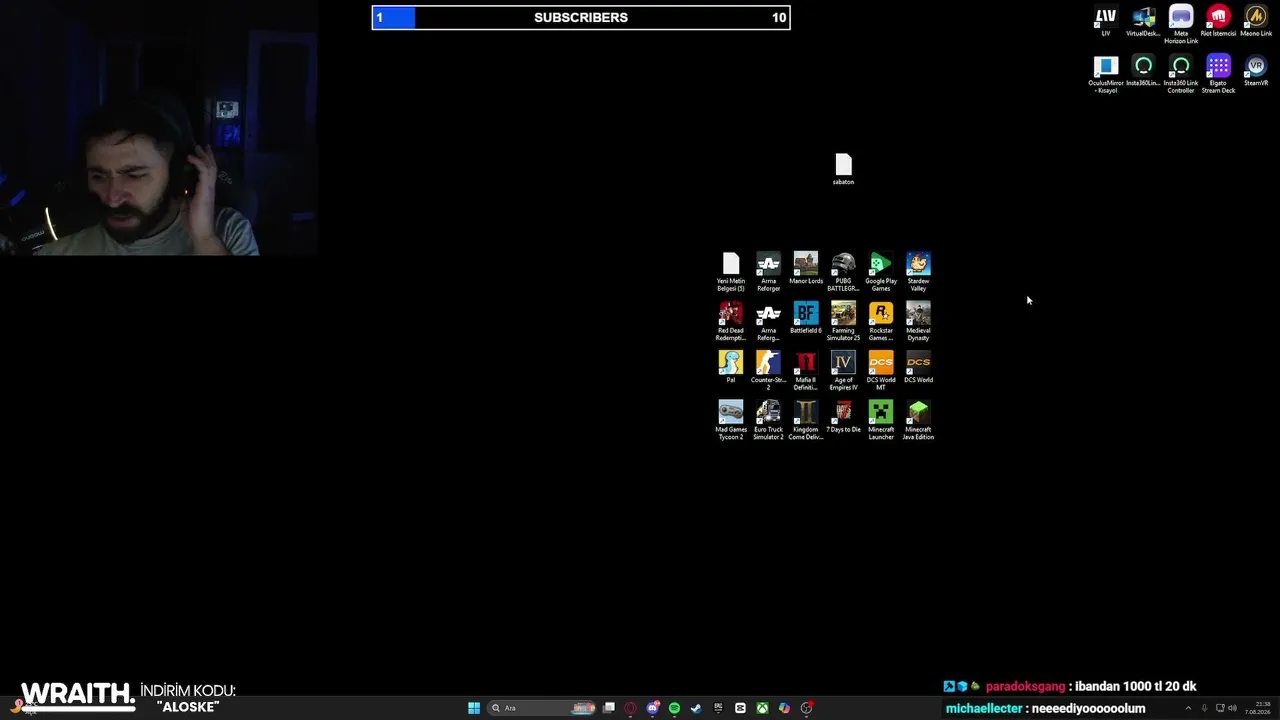Image resolution: width=1280 pixels, height=720 pixels.
Task: Open the Counter-Strike 2 shortcut
Action: point(768,371)
